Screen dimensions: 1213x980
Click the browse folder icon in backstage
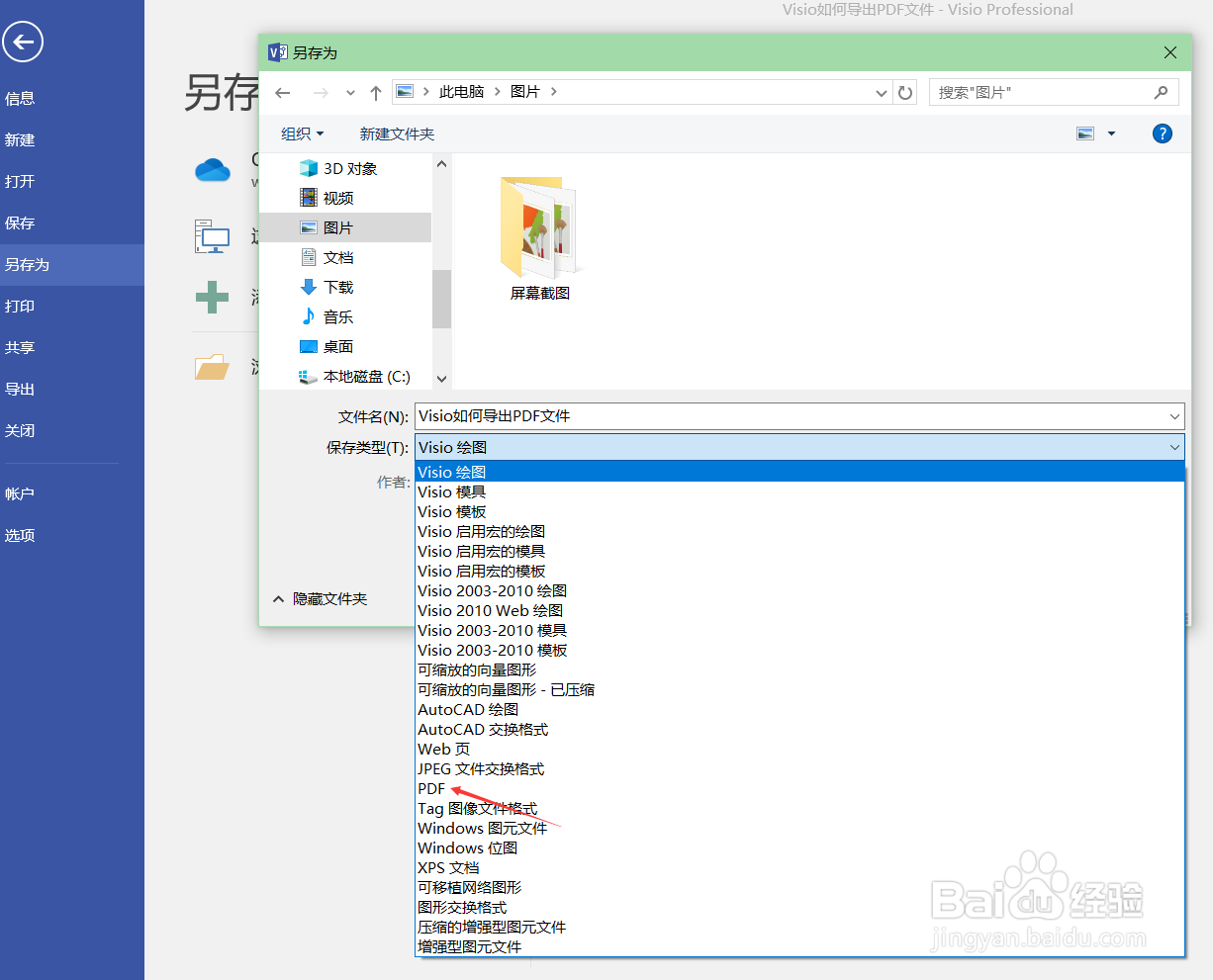pyautogui.click(x=212, y=367)
